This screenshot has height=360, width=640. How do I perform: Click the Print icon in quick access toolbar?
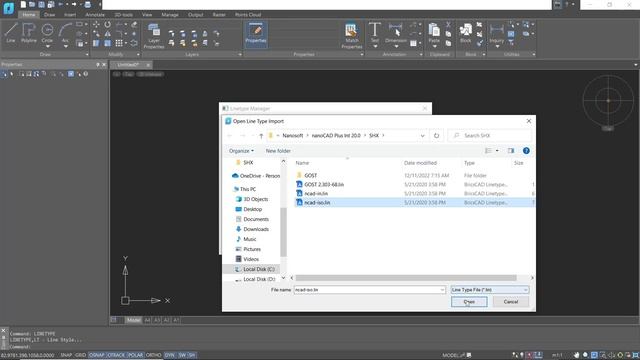87,4
